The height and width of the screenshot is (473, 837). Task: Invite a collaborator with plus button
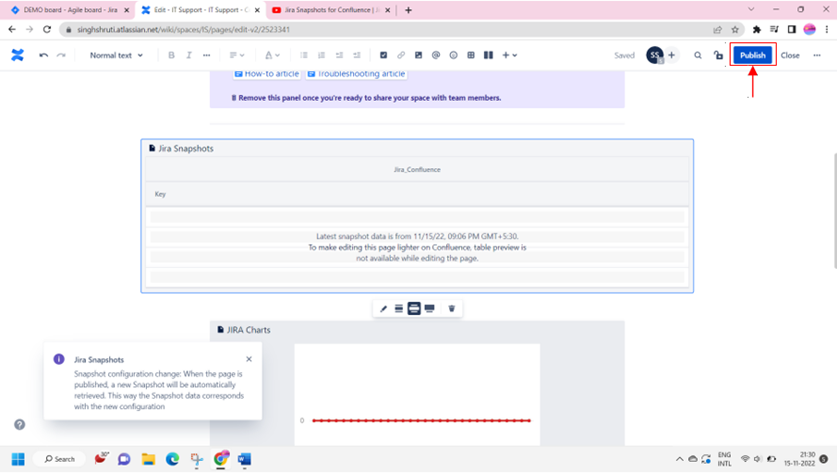pyautogui.click(x=672, y=55)
